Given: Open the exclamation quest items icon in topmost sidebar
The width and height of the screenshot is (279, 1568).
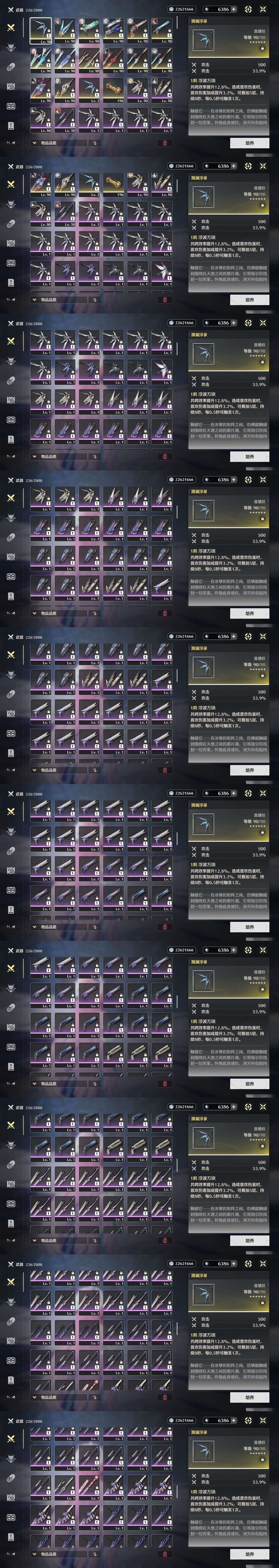Looking at the screenshot, I should [10, 125].
